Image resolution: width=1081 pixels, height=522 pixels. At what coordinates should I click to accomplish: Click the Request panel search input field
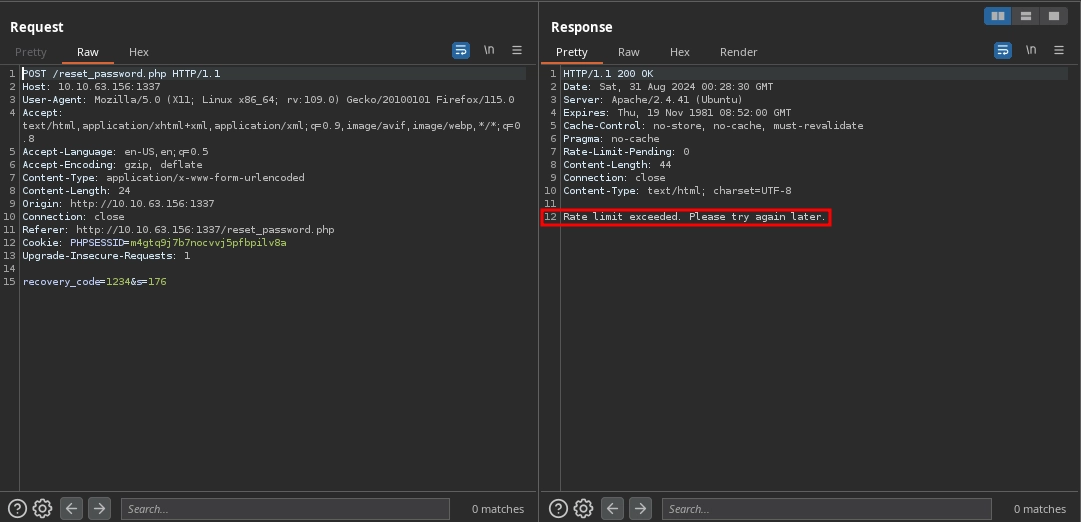(x=285, y=509)
